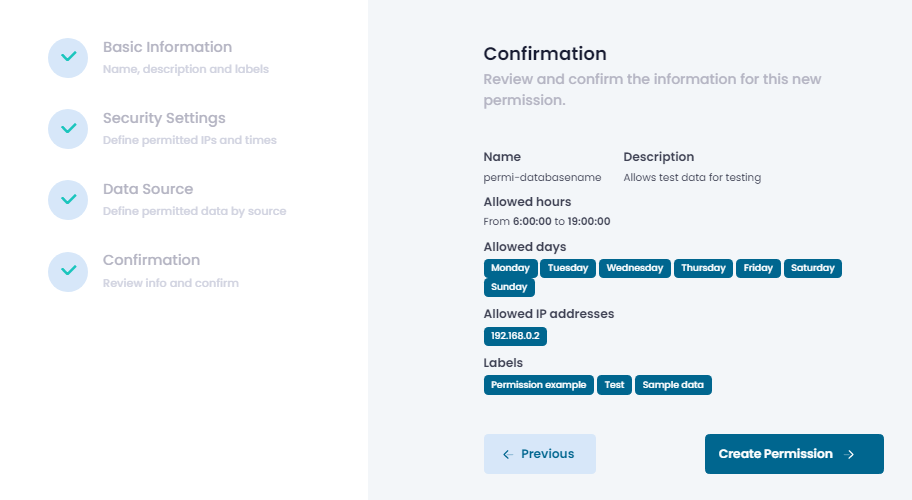Select the Monday allowed day tag
This screenshot has height=500, width=912.
(510, 268)
